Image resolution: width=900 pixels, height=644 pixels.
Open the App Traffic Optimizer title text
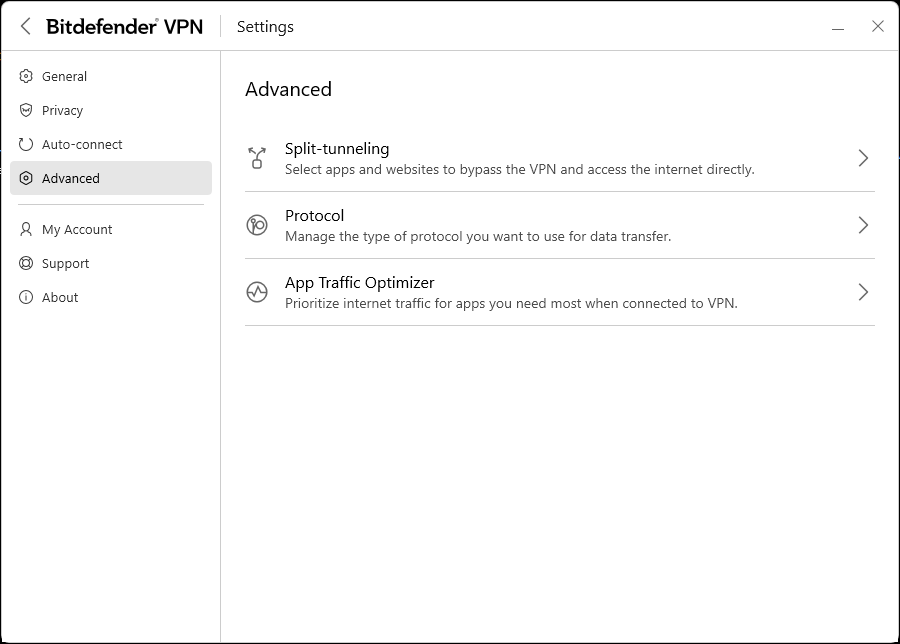359,283
